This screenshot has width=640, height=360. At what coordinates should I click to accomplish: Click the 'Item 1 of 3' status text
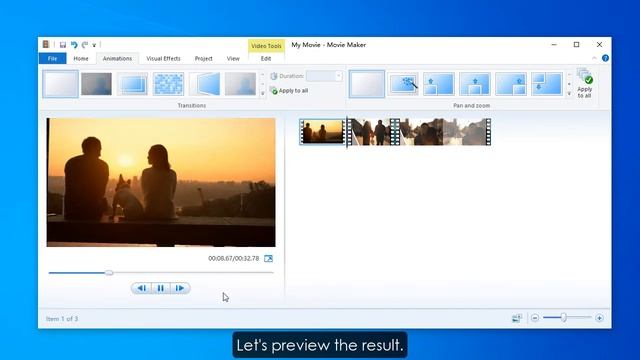tap(62, 319)
